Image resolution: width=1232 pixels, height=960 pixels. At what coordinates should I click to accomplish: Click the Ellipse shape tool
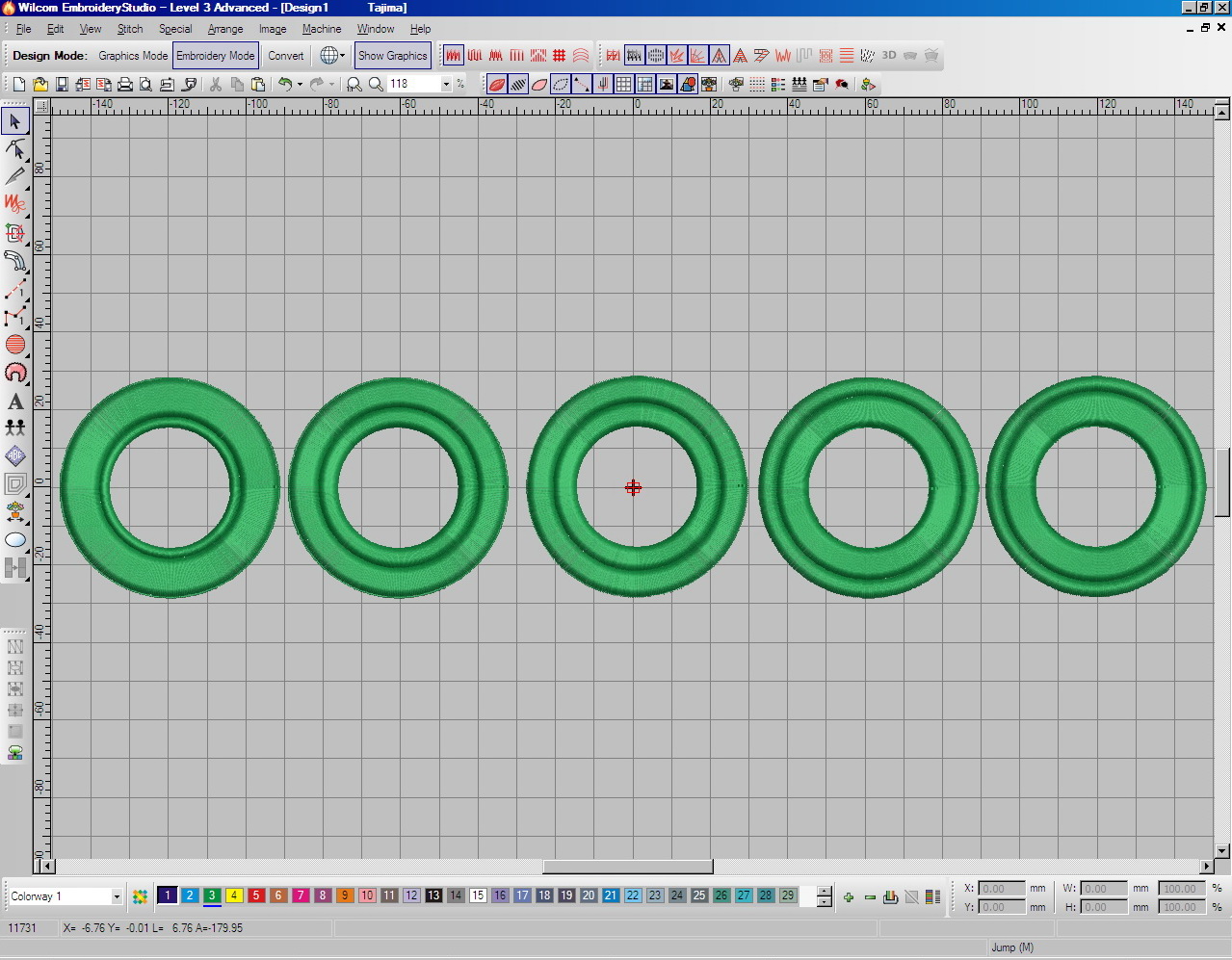coord(15,540)
